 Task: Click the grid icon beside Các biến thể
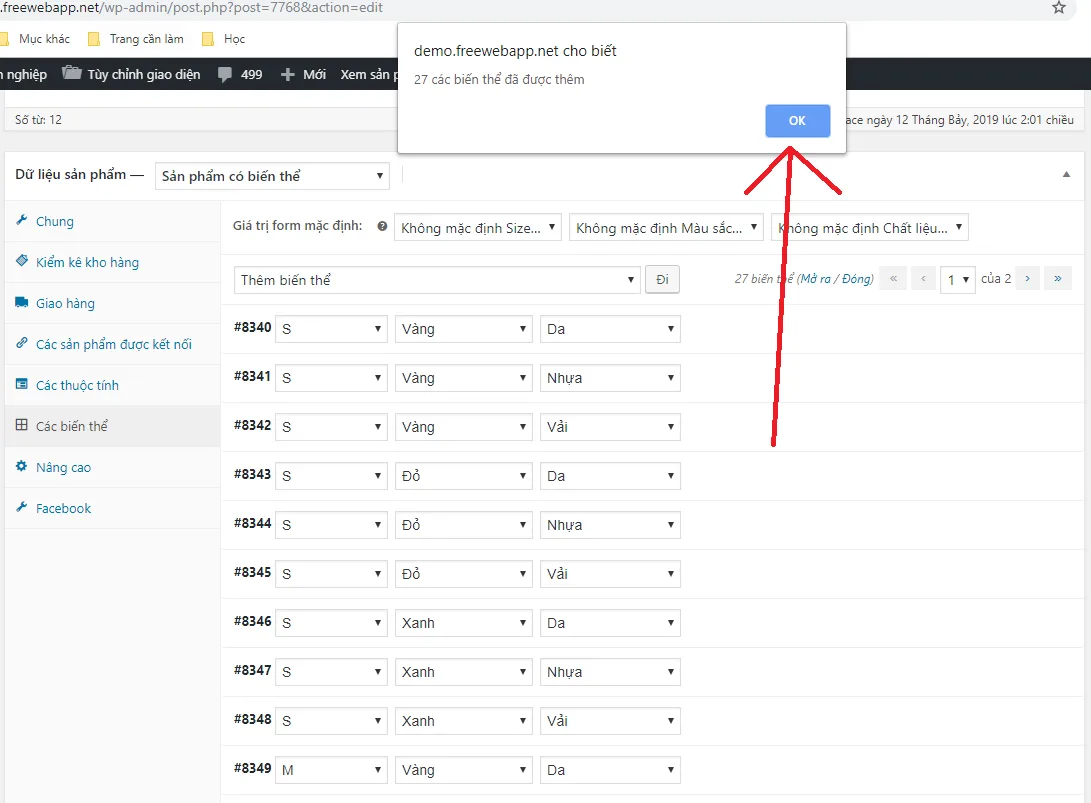pos(22,425)
